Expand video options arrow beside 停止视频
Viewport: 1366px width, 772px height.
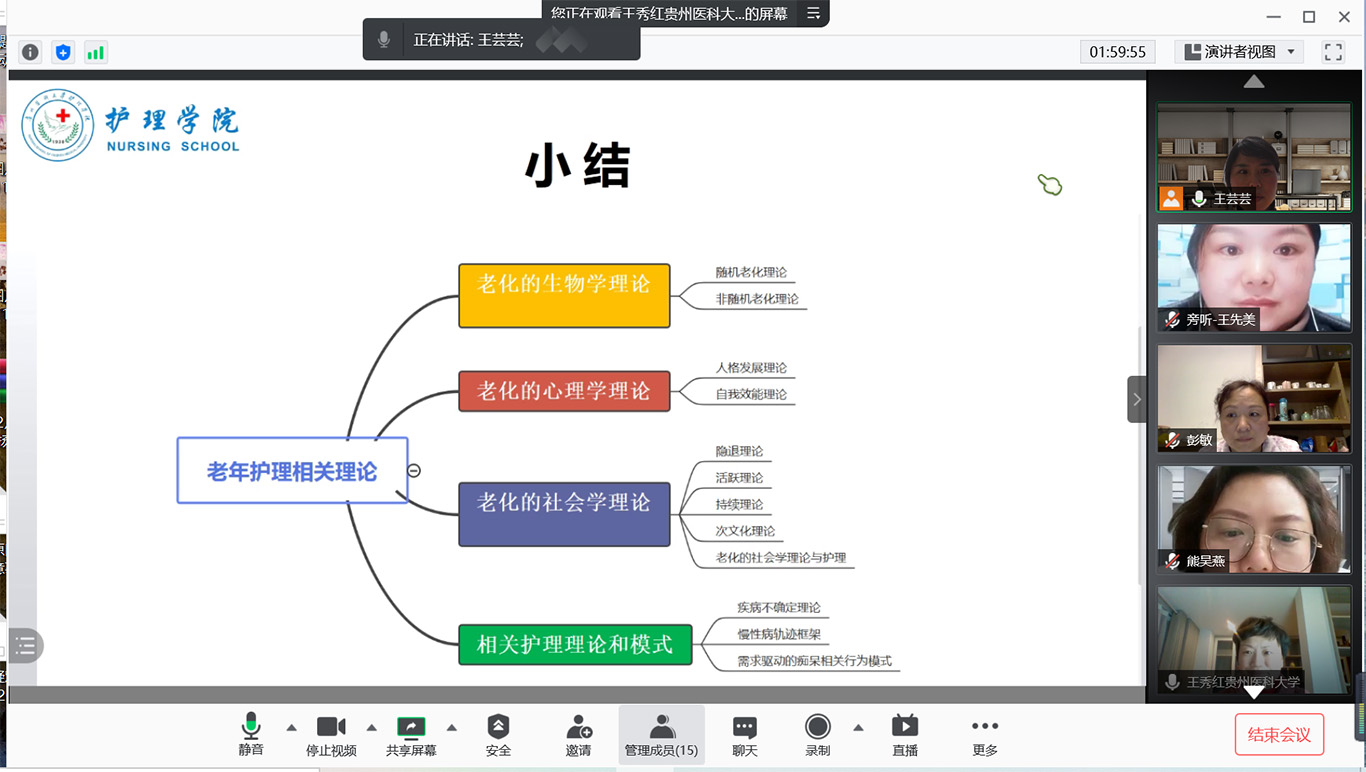click(x=371, y=727)
